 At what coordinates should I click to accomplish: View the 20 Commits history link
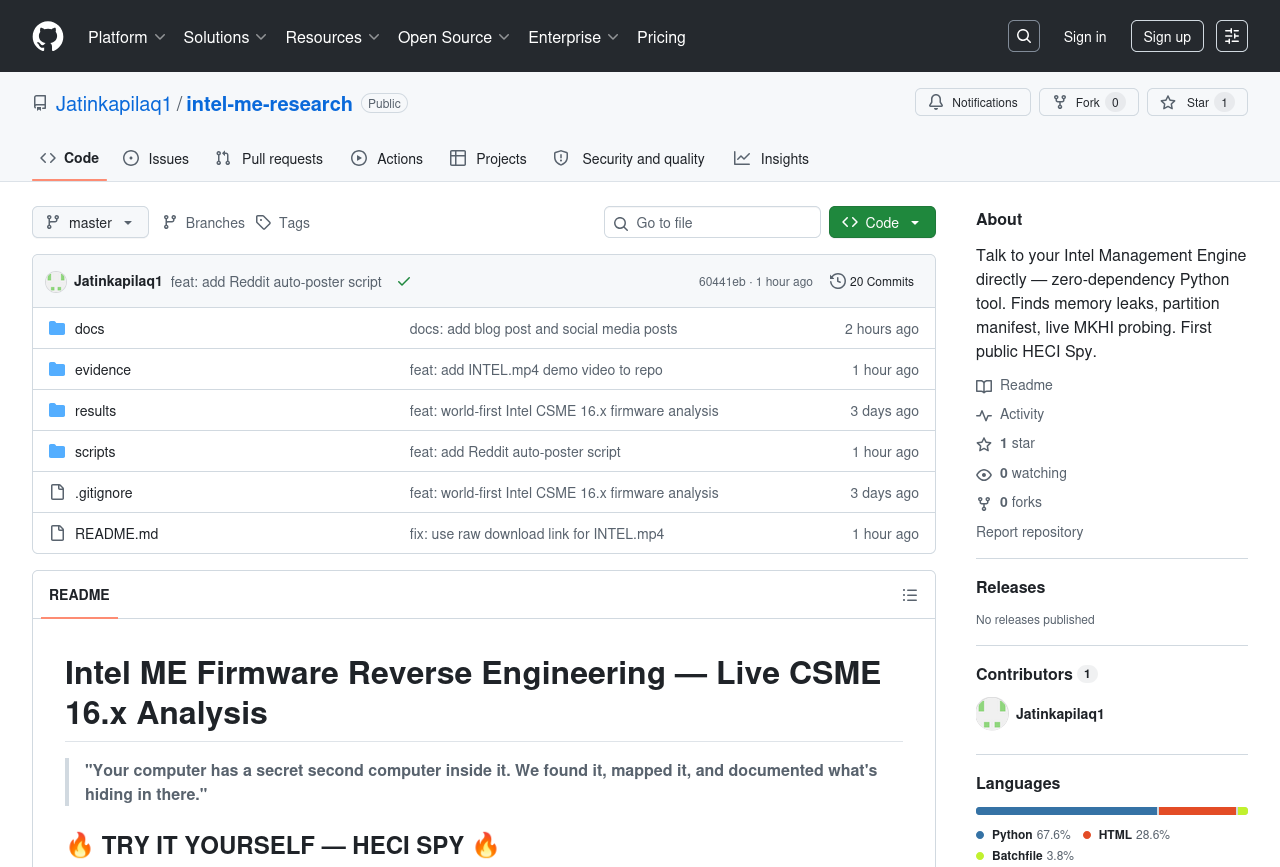(x=872, y=282)
